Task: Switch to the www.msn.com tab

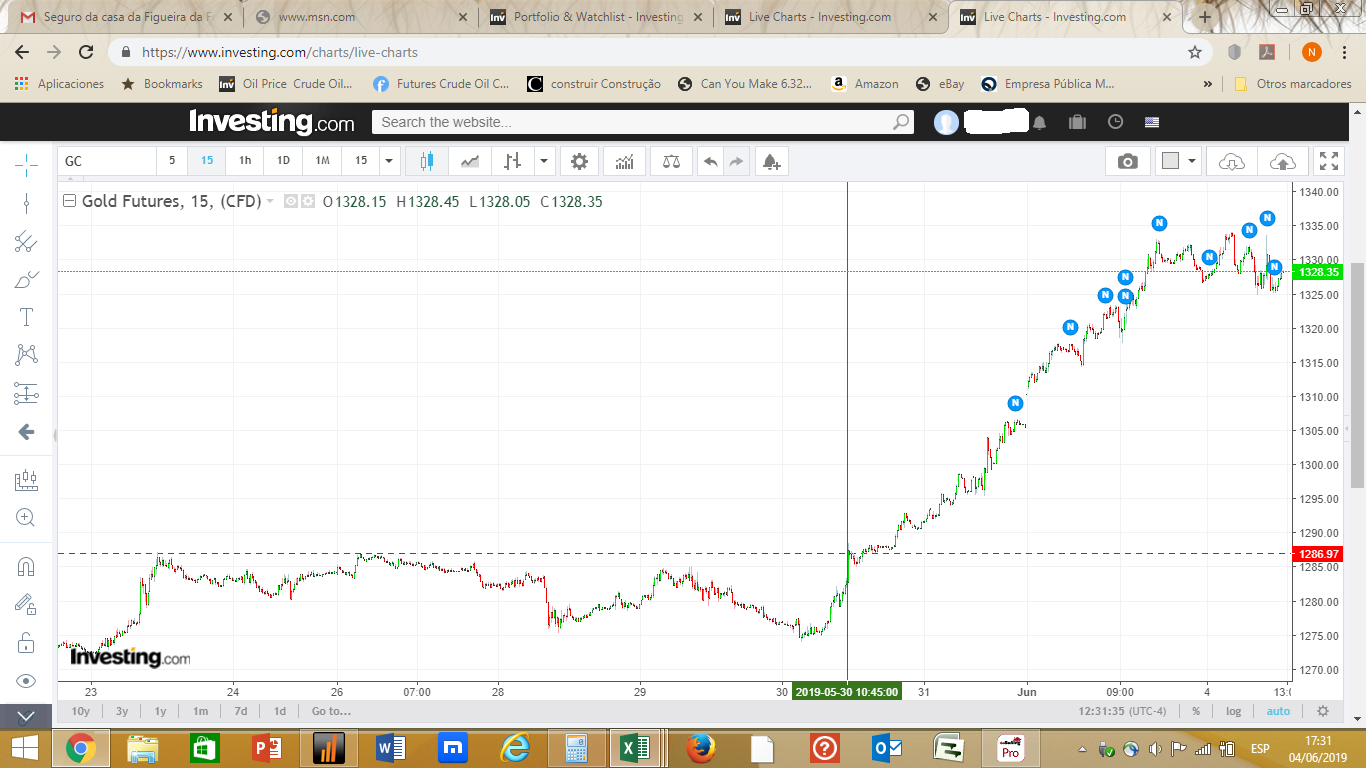Action: click(x=361, y=17)
